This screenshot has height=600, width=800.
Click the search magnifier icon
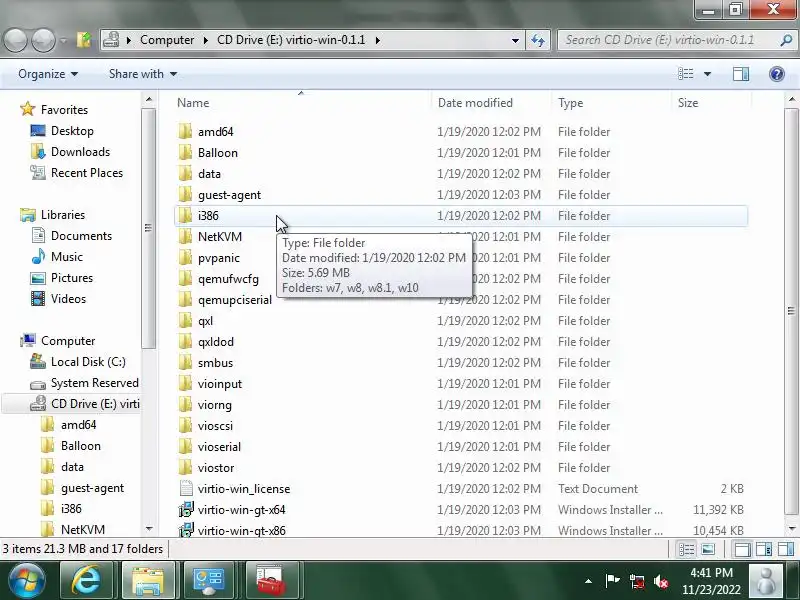pyautogui.click(x=786, y=40)
